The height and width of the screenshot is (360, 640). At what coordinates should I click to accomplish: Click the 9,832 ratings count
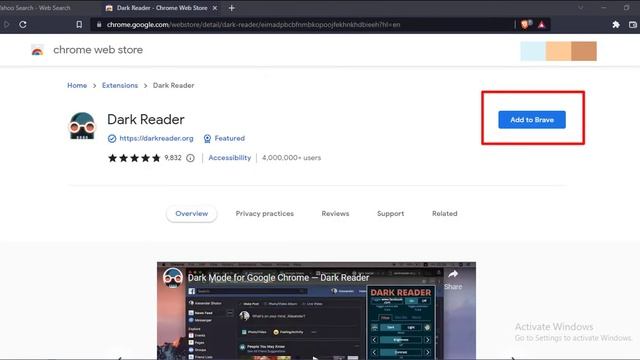coord(173,158)
